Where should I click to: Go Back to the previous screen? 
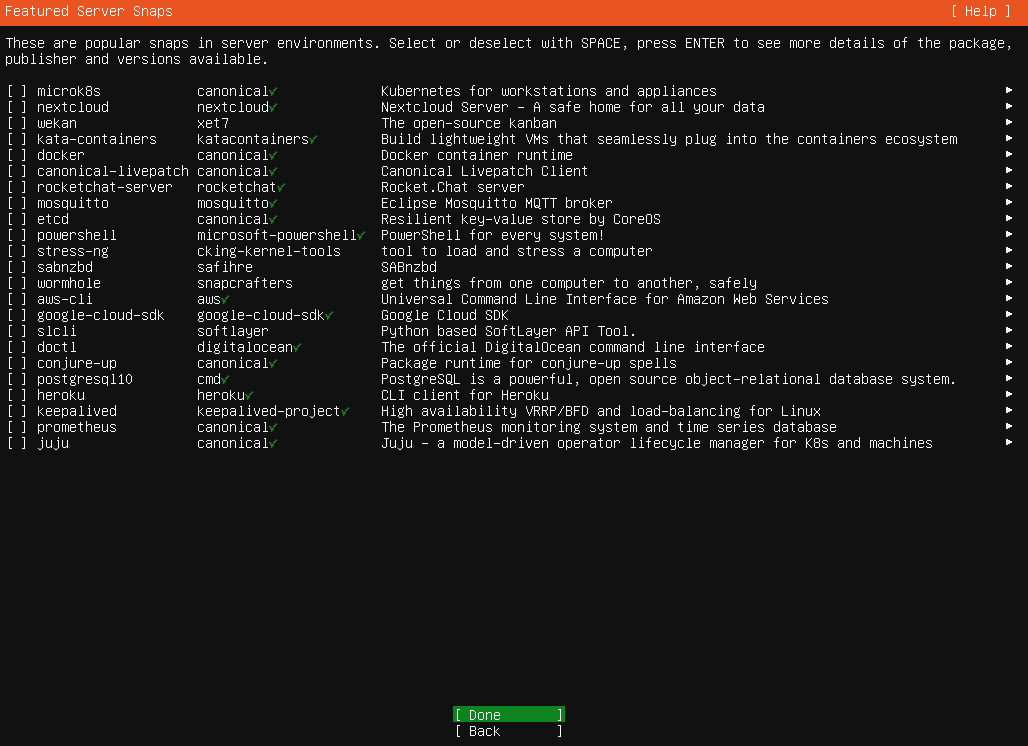509,731
